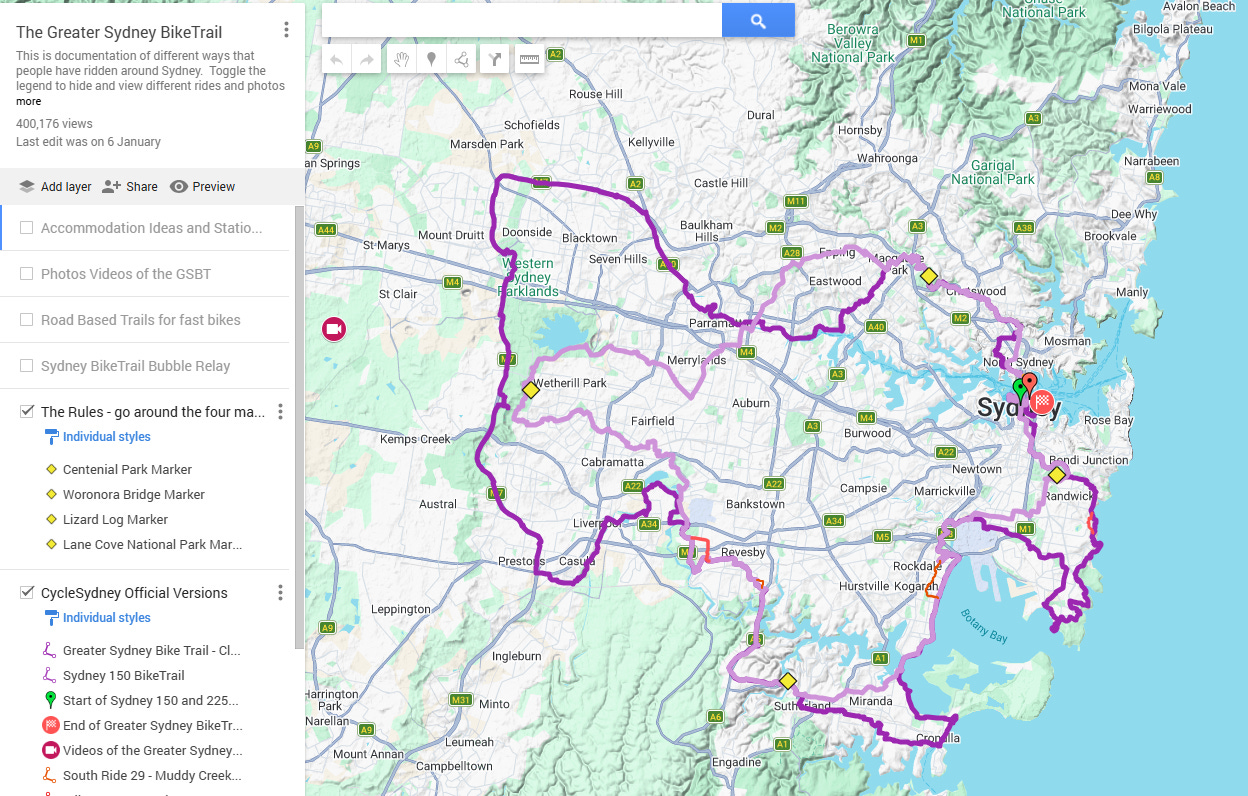Select Woronora Bridge Marker in legend
The height and width of the screenshot is (796, 1248).
pyautogui.click(x=134, y=494)
